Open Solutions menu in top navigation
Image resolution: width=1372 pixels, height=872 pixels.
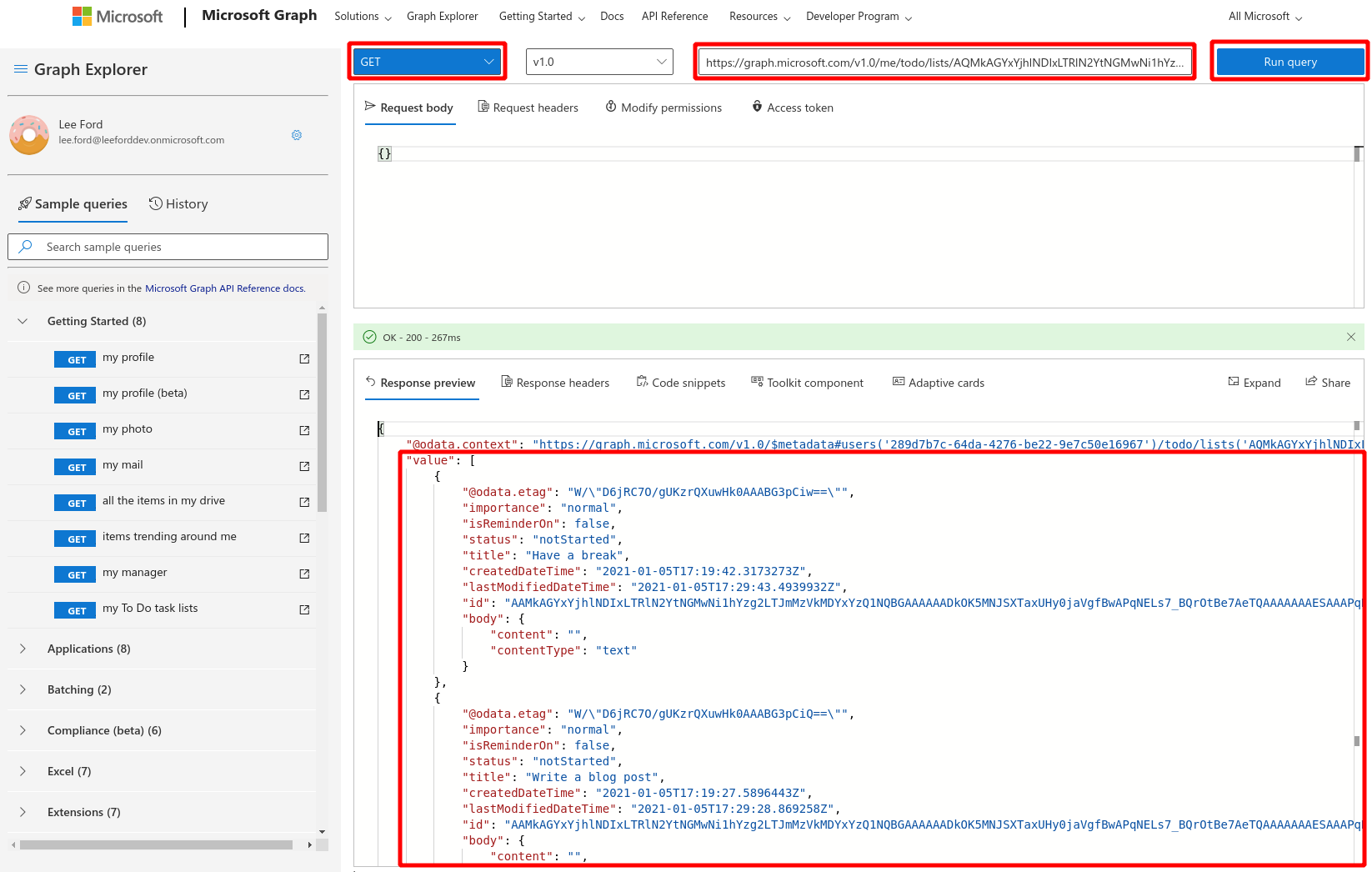[363, 17]
